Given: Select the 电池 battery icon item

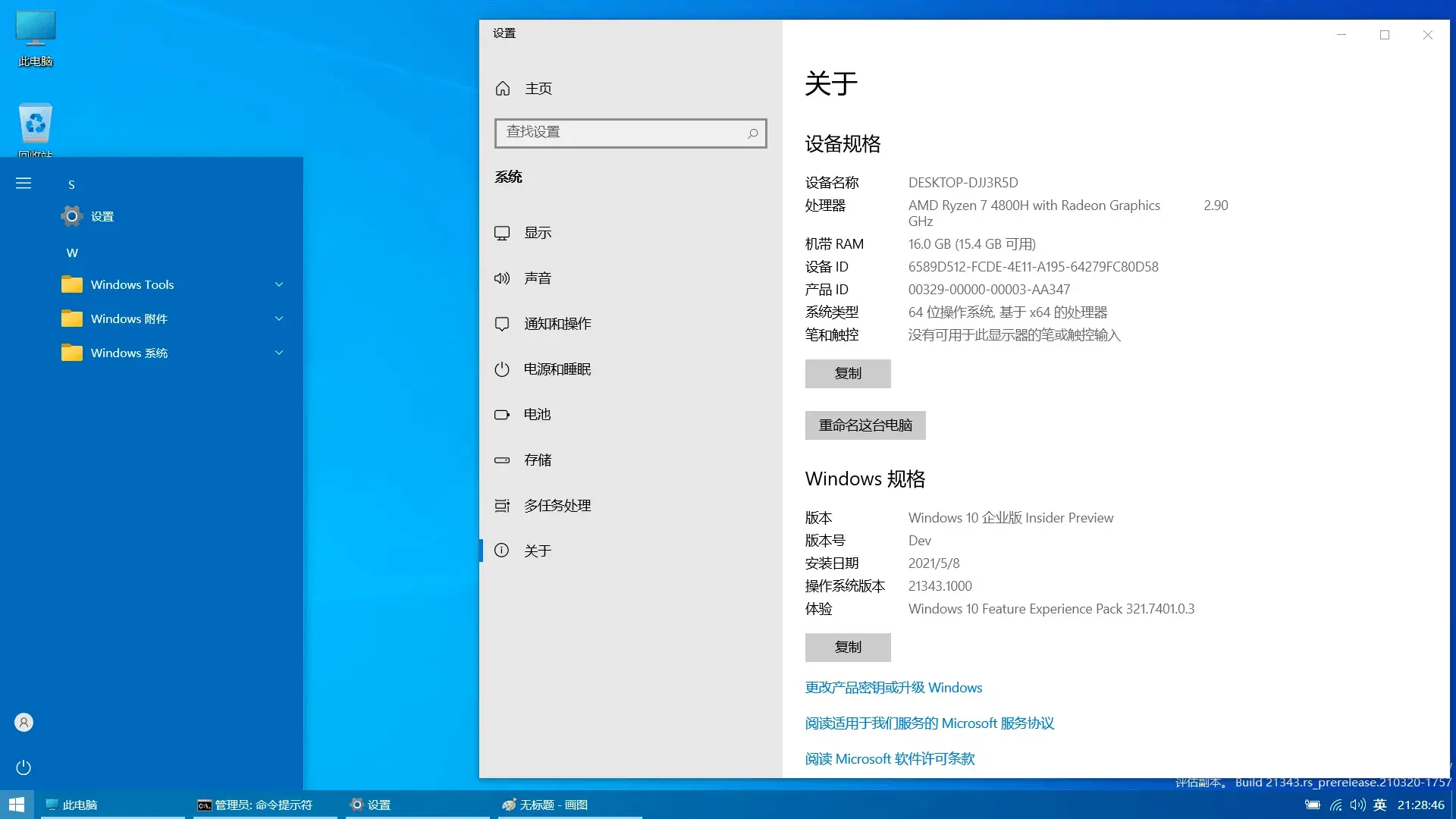Looking at the screenshot, I should [502, 415].
